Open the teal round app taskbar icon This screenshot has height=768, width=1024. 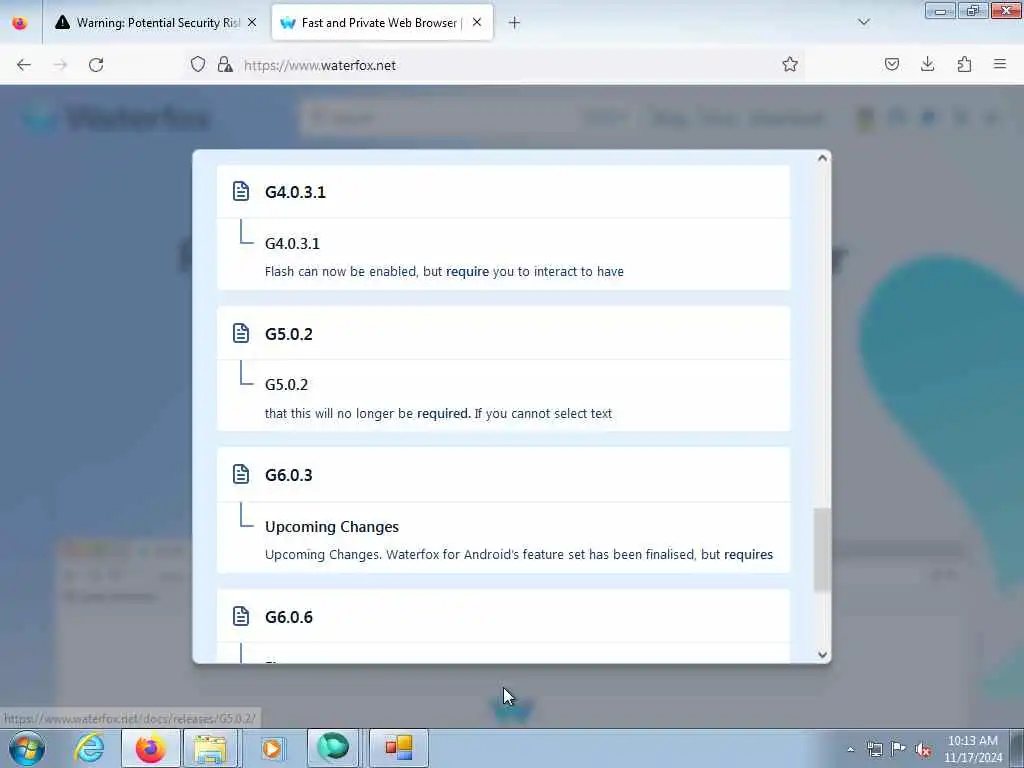coord(333,748)
